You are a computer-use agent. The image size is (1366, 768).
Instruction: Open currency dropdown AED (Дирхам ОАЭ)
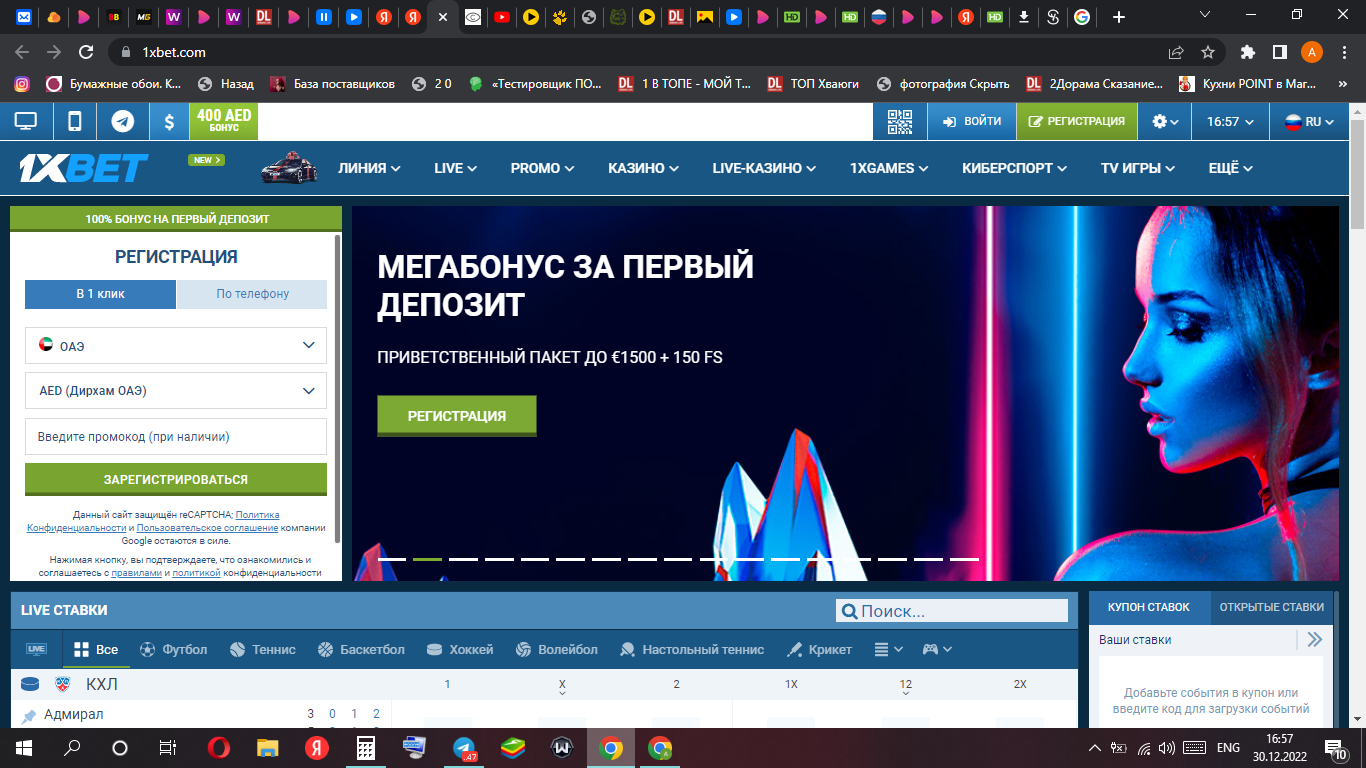point(176,391)
